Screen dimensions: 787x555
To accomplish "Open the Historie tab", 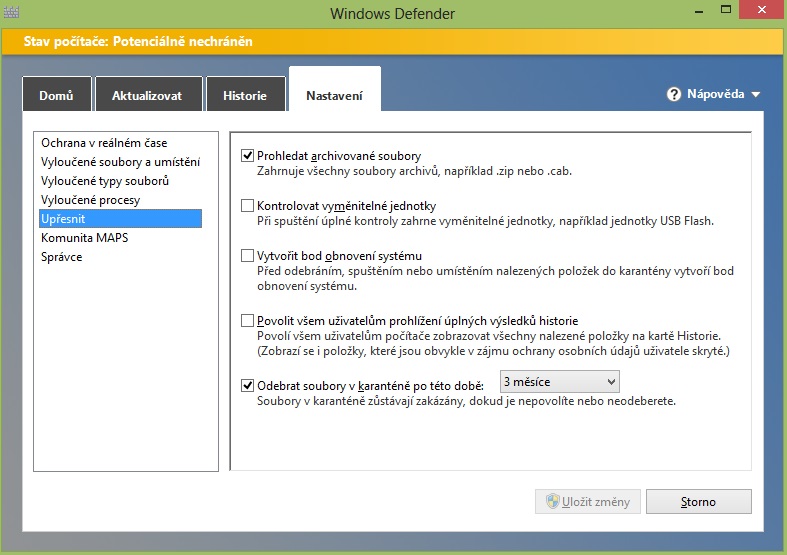I will pos(245,94).
